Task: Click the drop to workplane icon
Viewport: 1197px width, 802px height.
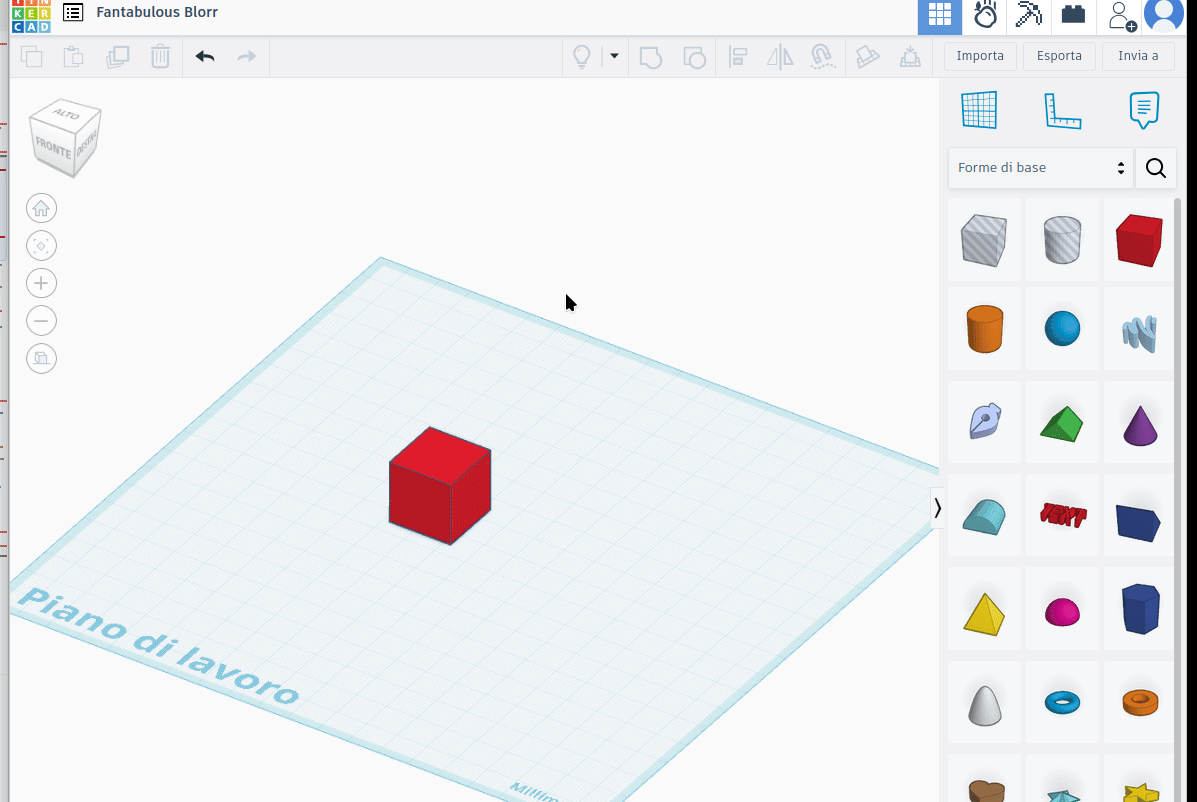Action: pos(910,56)
